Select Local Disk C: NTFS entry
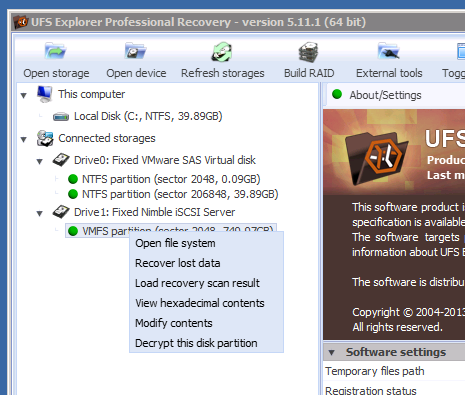This screenshot has width=465, height=395. (148, 116)
